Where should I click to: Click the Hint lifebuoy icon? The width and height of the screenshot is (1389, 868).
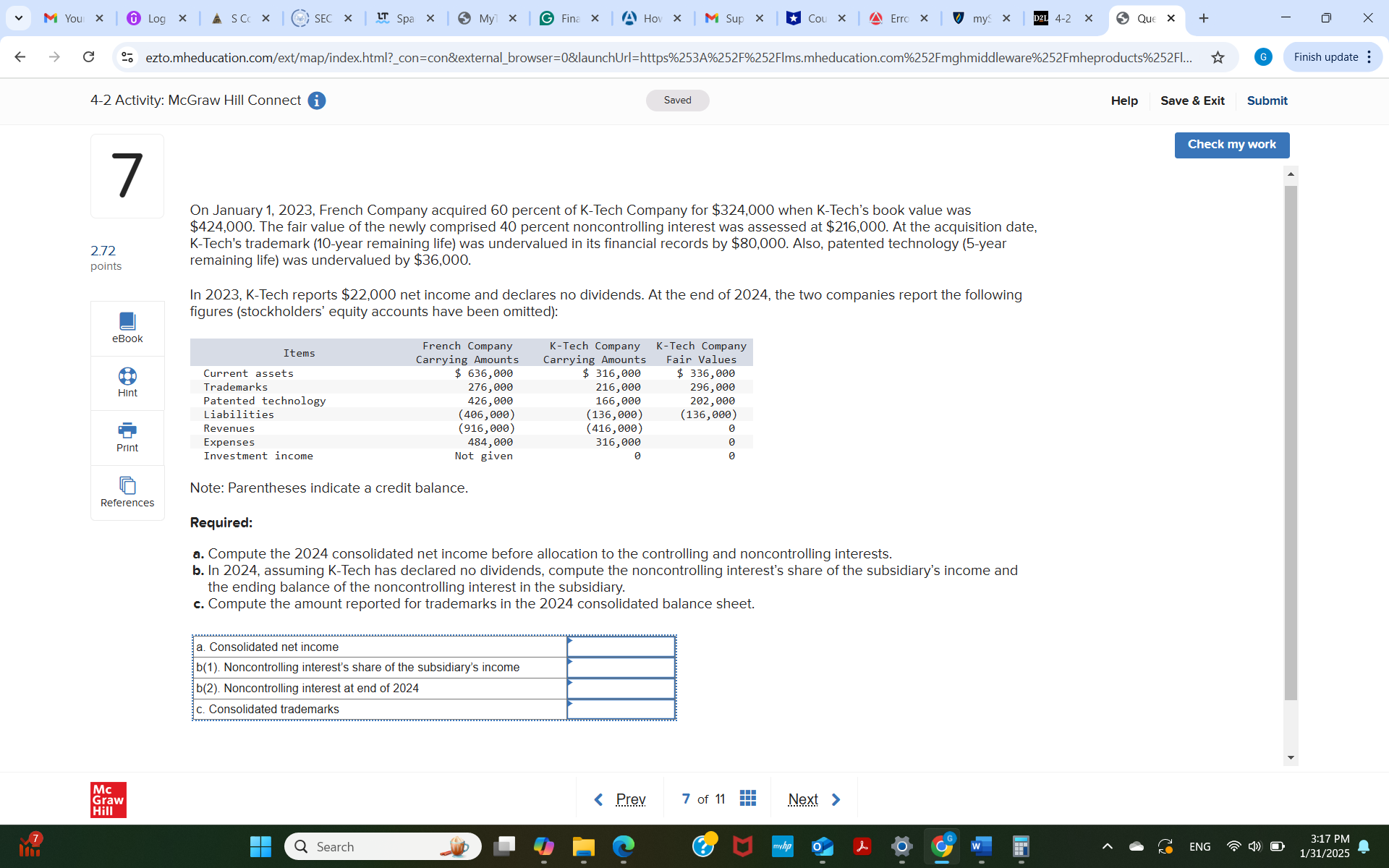tap(127, 376)
